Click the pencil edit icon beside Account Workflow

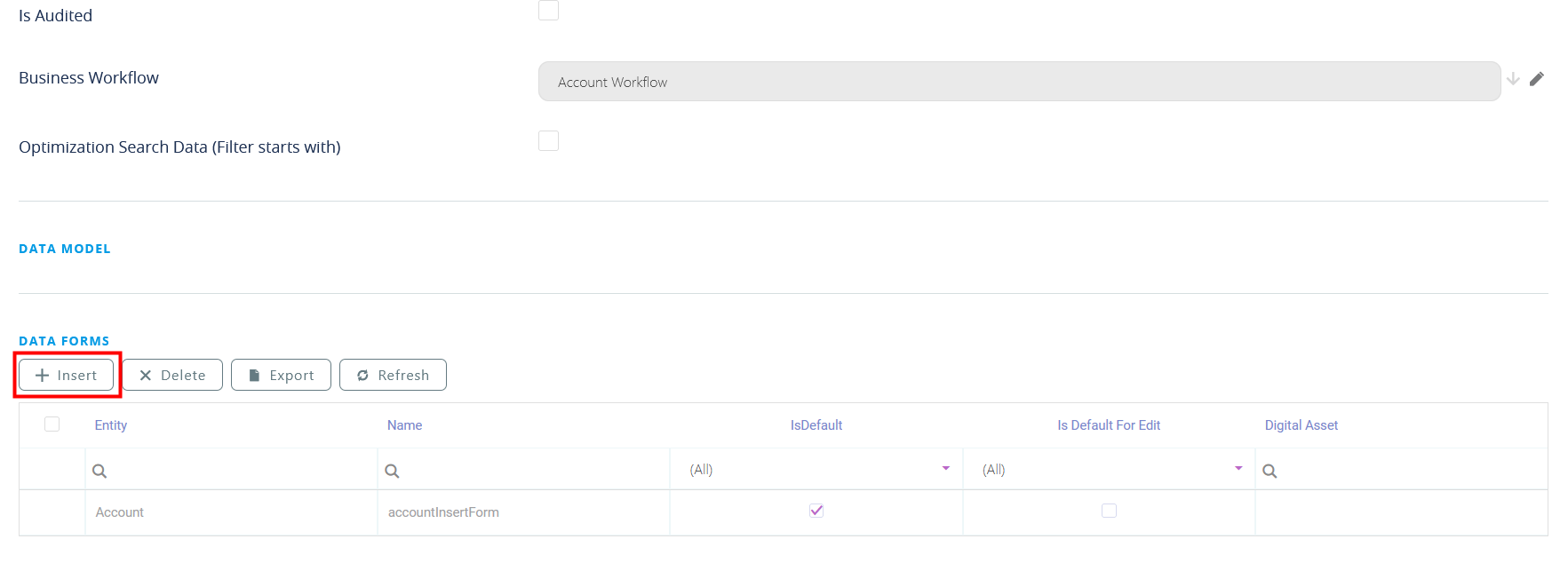coord(1537,79)
